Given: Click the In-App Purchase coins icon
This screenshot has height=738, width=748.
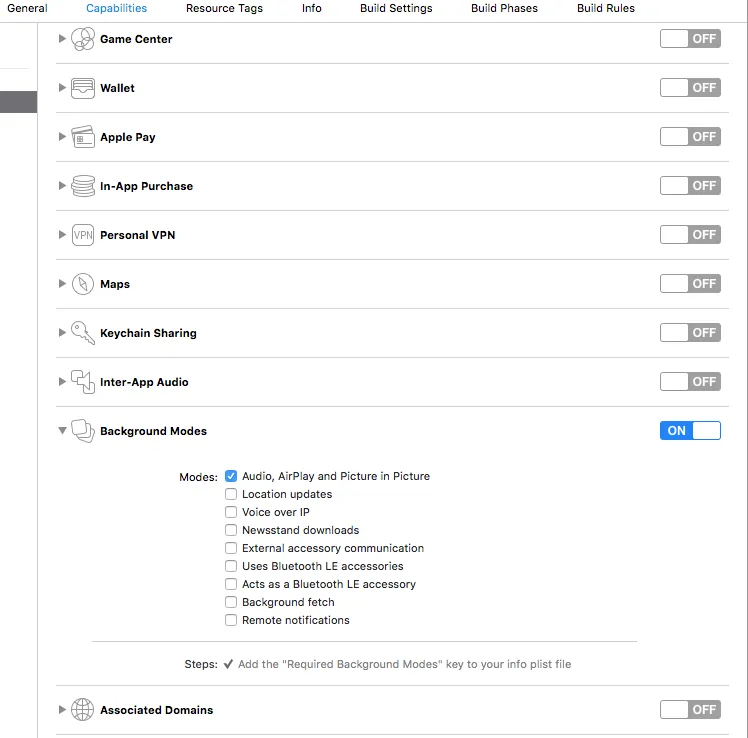Looking at the screenshot, I should coord(82,186).
